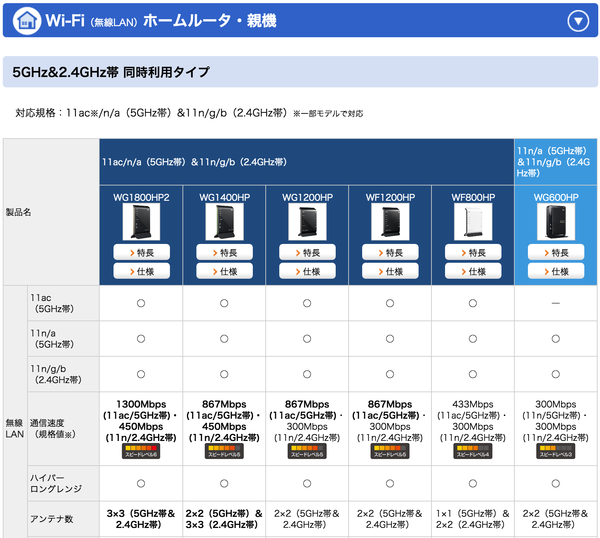Click the WG1200HP speed level badge

point(307,451)
